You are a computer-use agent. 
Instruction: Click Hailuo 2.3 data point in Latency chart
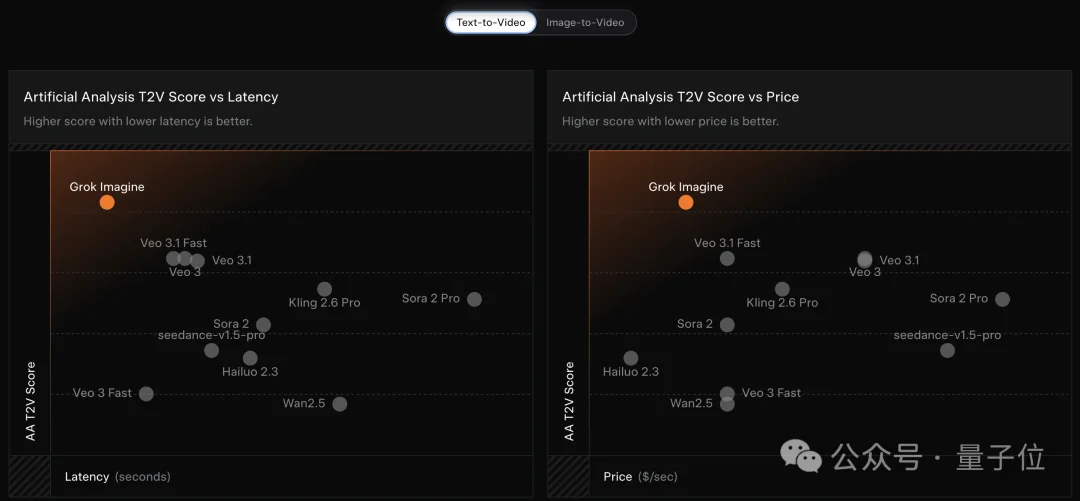point(250,358)
